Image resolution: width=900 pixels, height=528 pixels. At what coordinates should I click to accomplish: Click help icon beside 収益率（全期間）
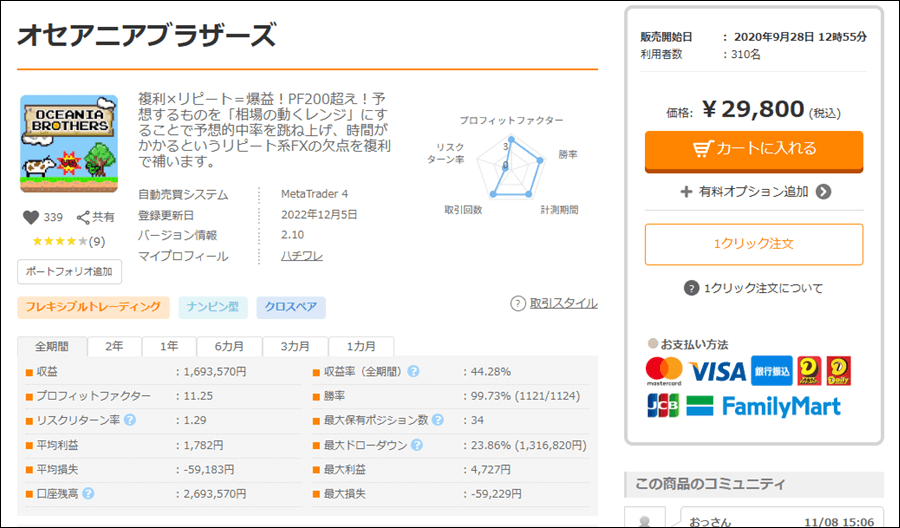click(x=413, y=372)
